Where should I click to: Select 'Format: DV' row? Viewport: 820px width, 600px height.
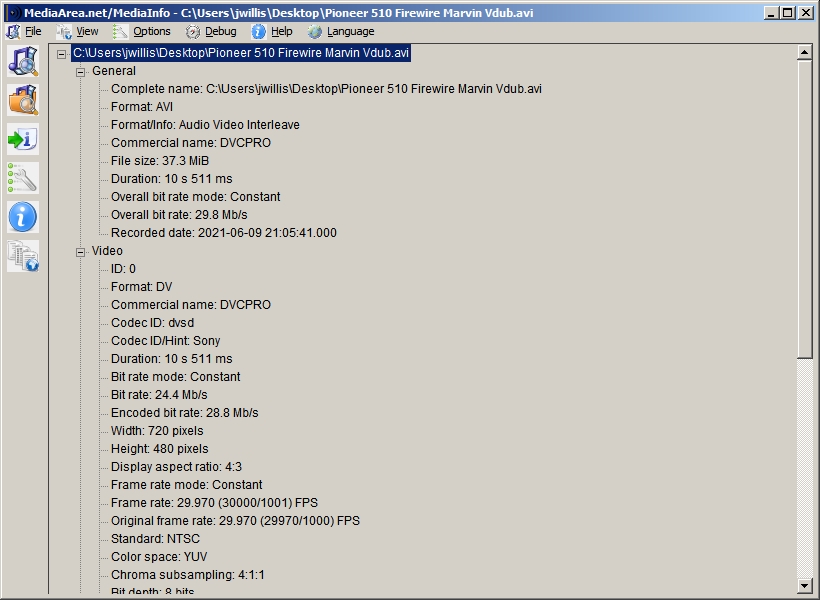coord(141,287)
